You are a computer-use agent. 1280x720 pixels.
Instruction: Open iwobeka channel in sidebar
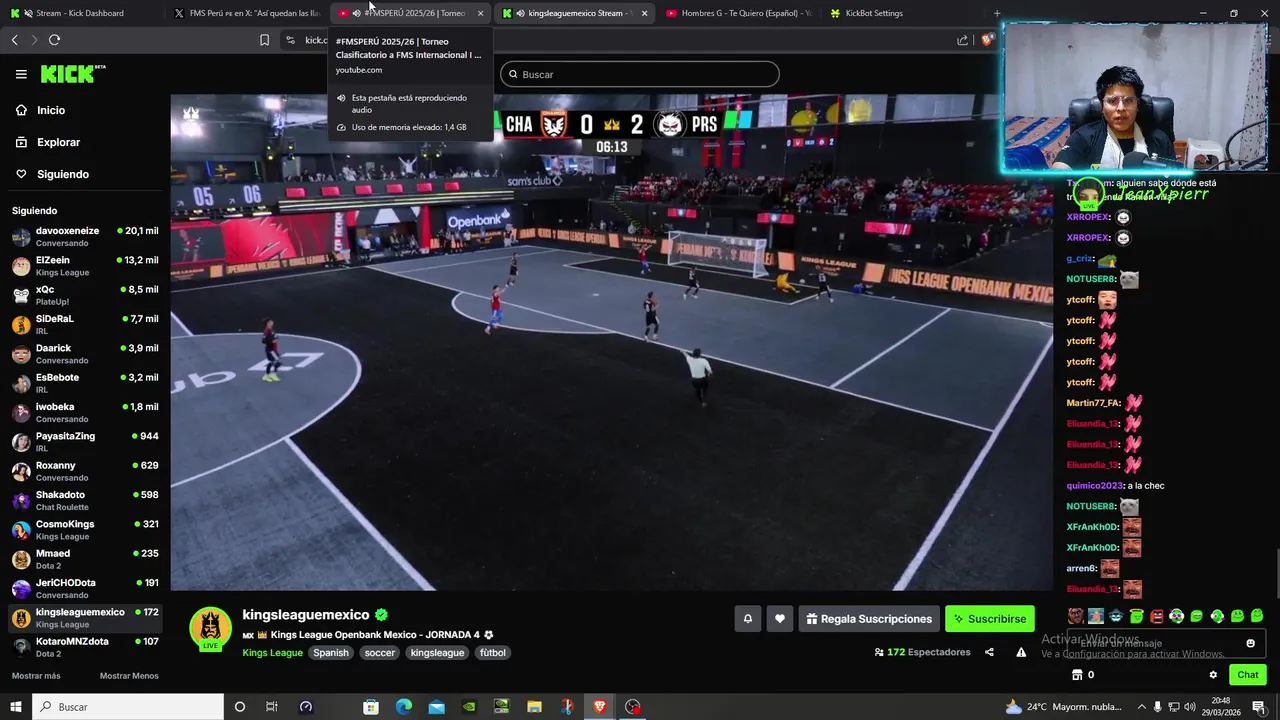tap(85, 412)
